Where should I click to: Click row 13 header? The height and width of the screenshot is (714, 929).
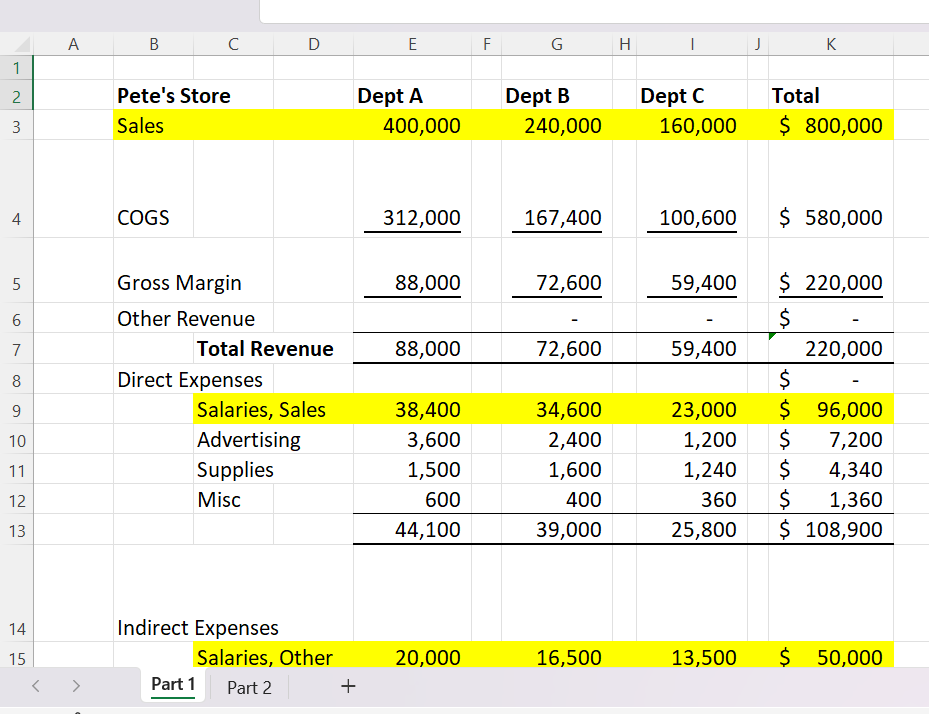coord(17,530)
